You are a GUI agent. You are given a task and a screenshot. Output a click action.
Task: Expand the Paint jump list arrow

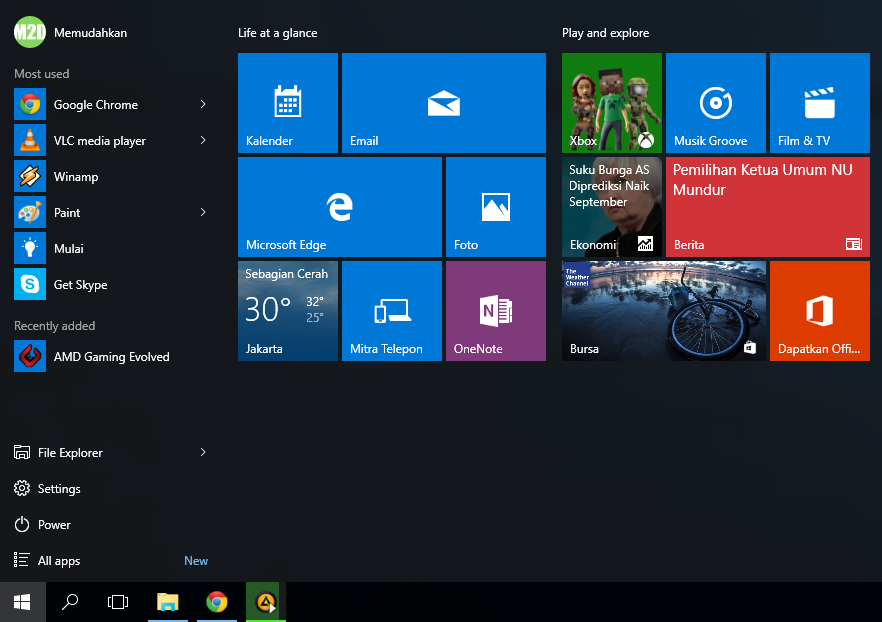(x=203, y=212)
